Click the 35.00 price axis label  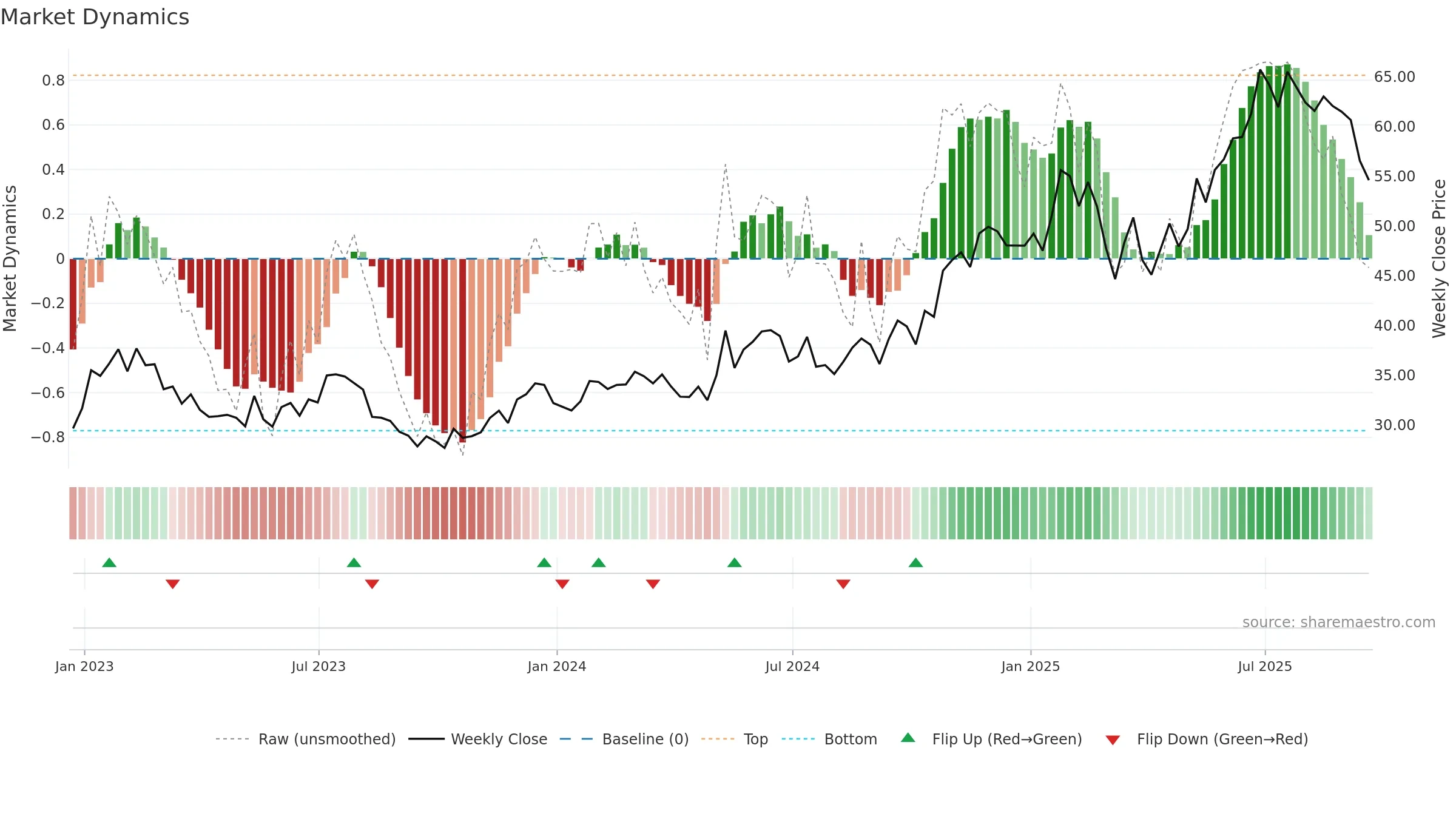click(1395, 376)
